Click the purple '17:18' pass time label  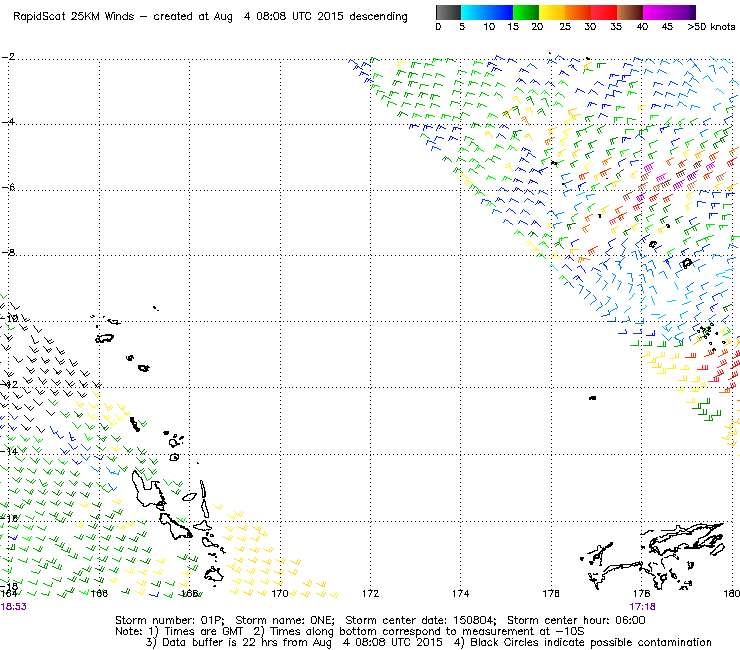pos(642,607)
